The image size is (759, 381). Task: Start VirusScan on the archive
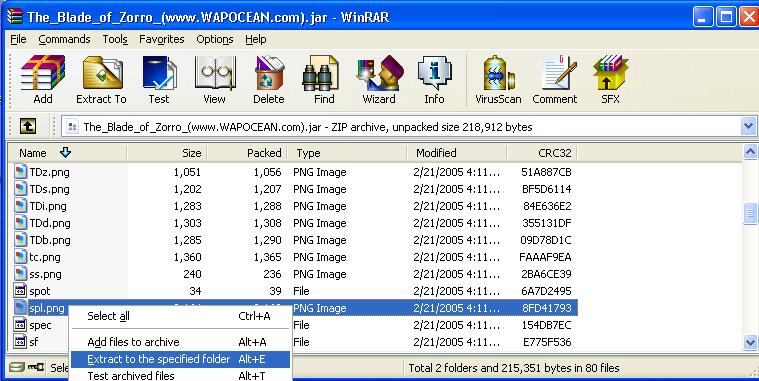(498, 79)
